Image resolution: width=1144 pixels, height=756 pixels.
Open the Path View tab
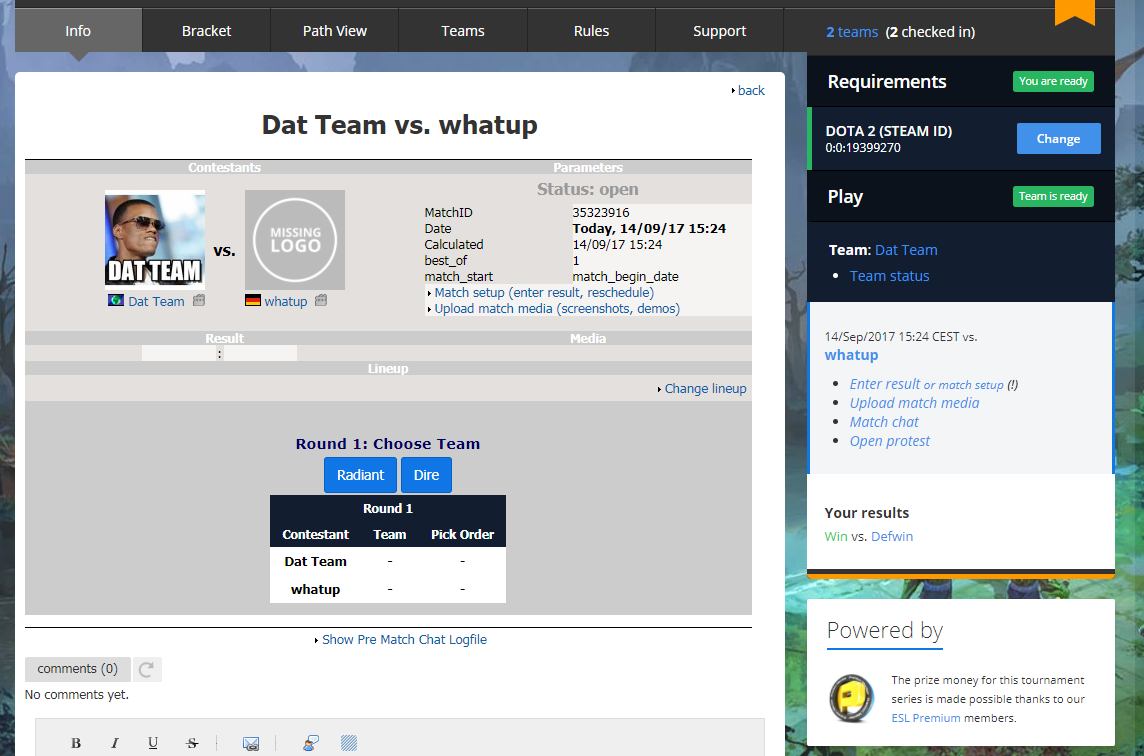pos(335,31)
